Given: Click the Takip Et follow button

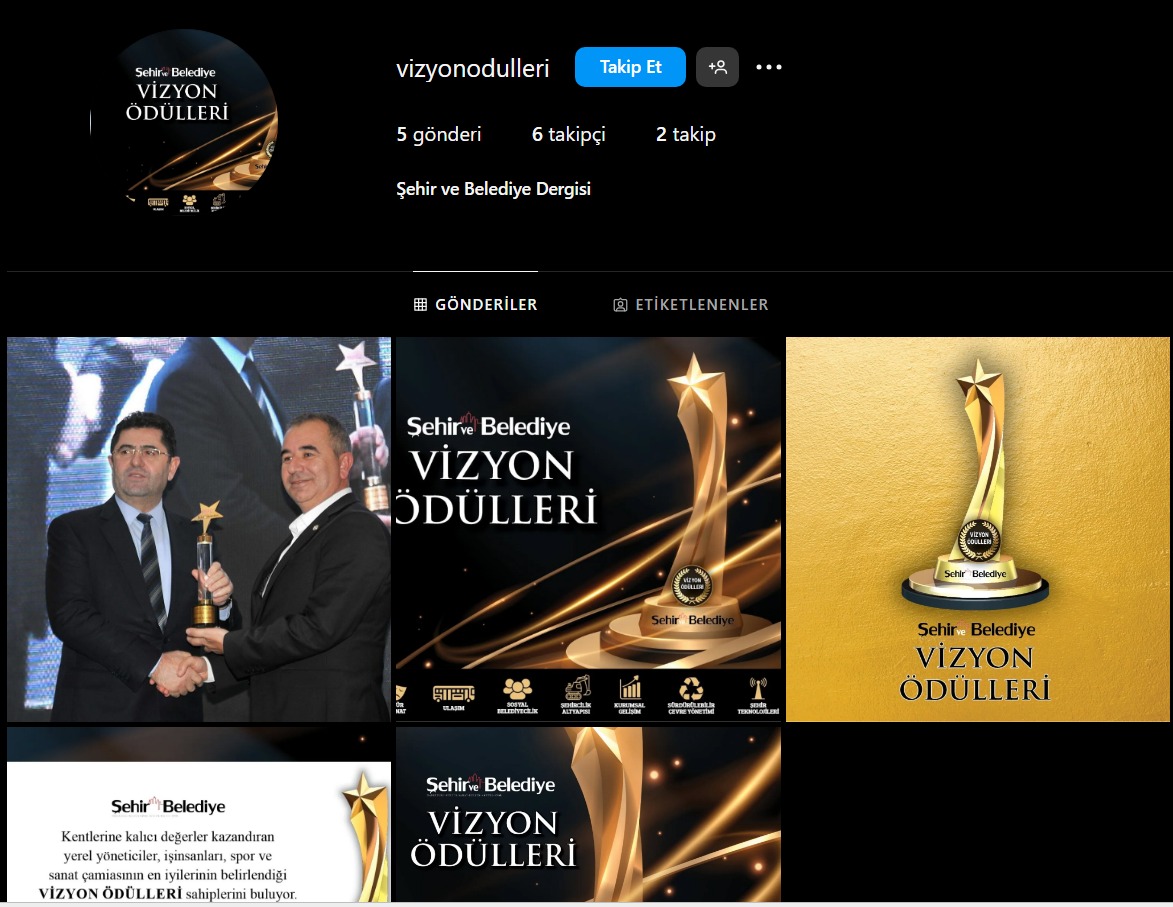Looking at the screenshot, I should tap(630, 67).
